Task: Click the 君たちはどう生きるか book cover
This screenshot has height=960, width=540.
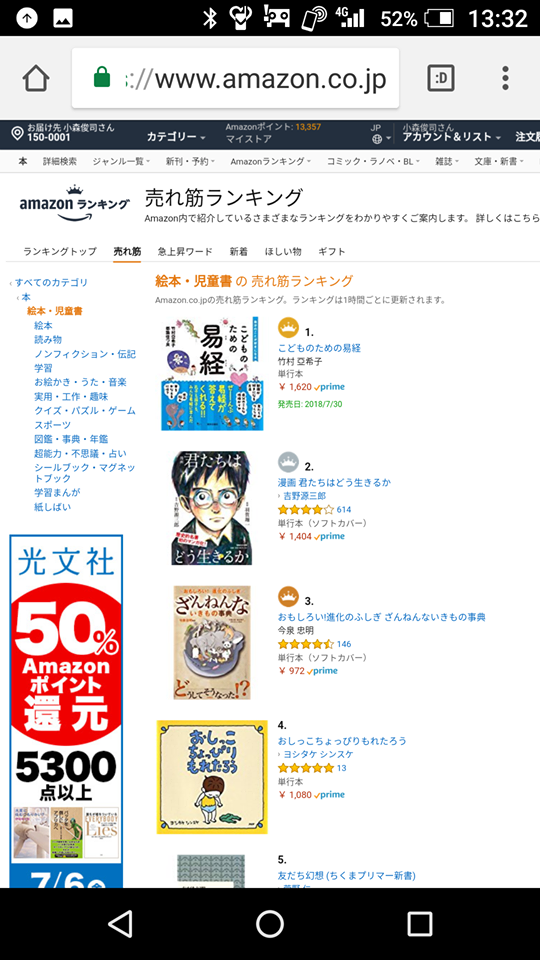Action: pyautogui.click(x=211, y=508)
